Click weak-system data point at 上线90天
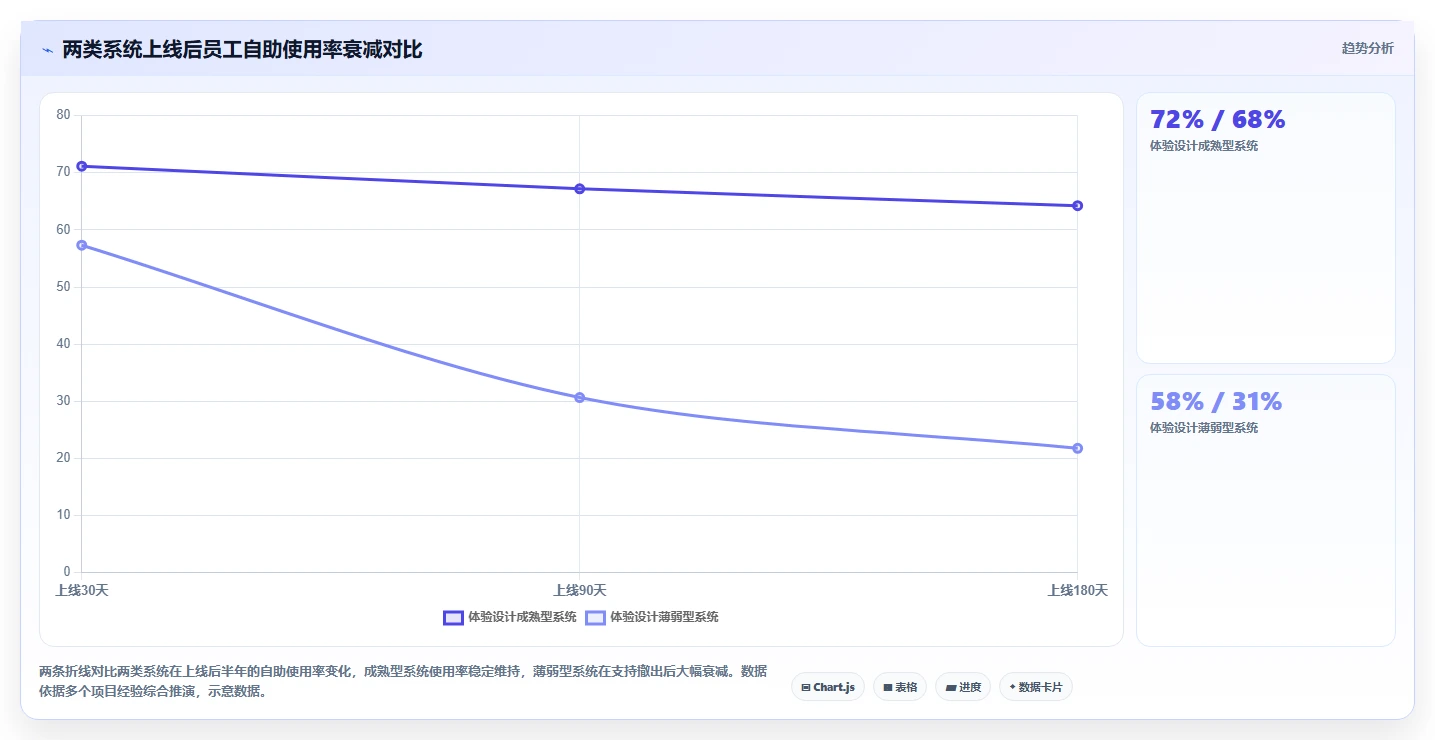The width and height of the screenshot is (1435, 740). click(579, 398)
